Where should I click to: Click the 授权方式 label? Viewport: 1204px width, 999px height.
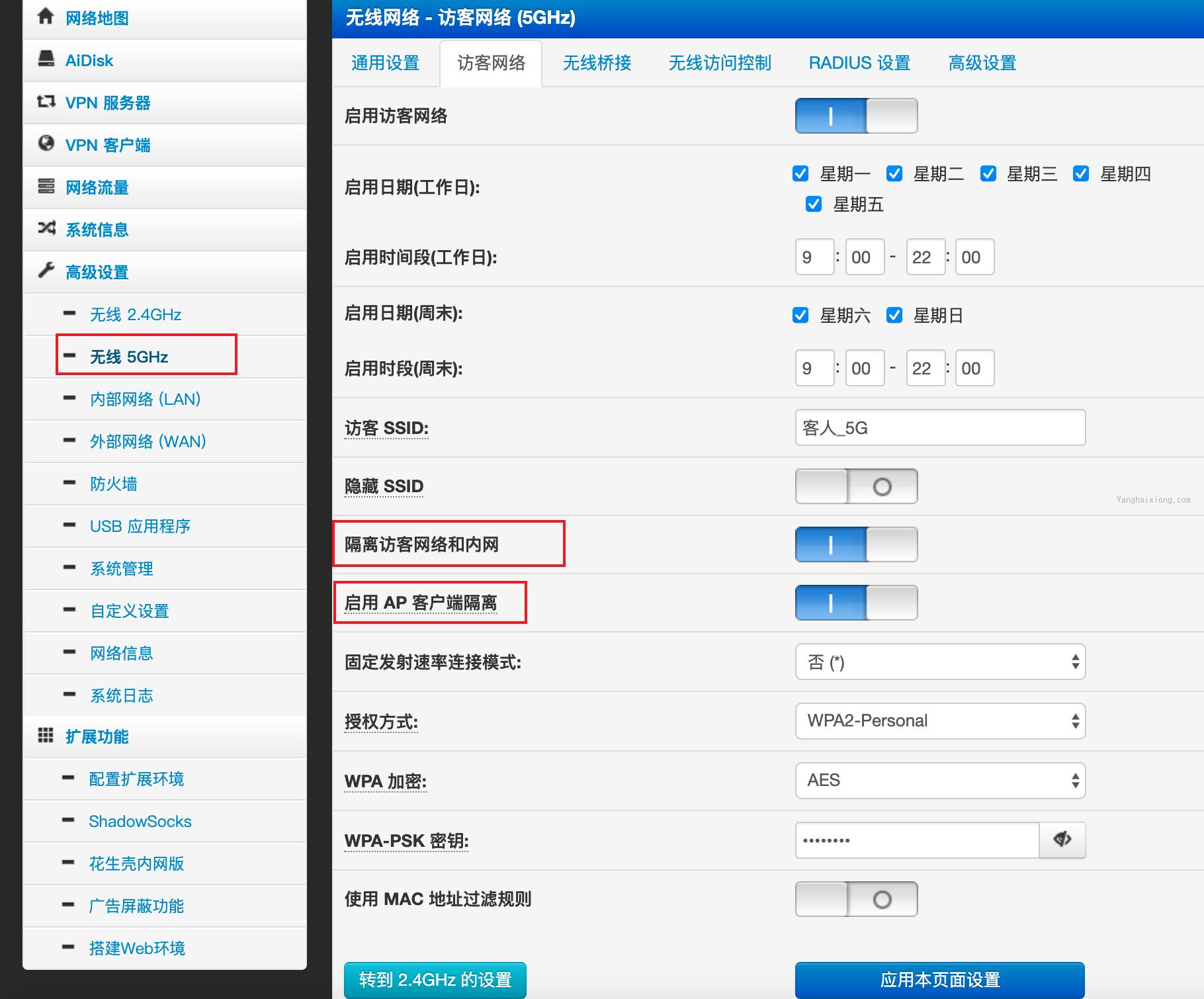coord(381,722)
